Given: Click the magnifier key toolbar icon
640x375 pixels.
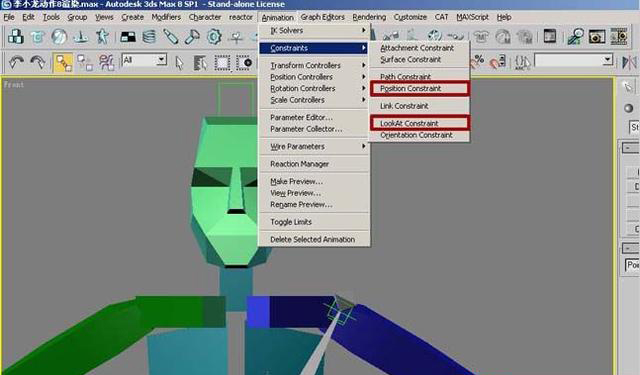Looking at the screenshot, I should 575,37.
